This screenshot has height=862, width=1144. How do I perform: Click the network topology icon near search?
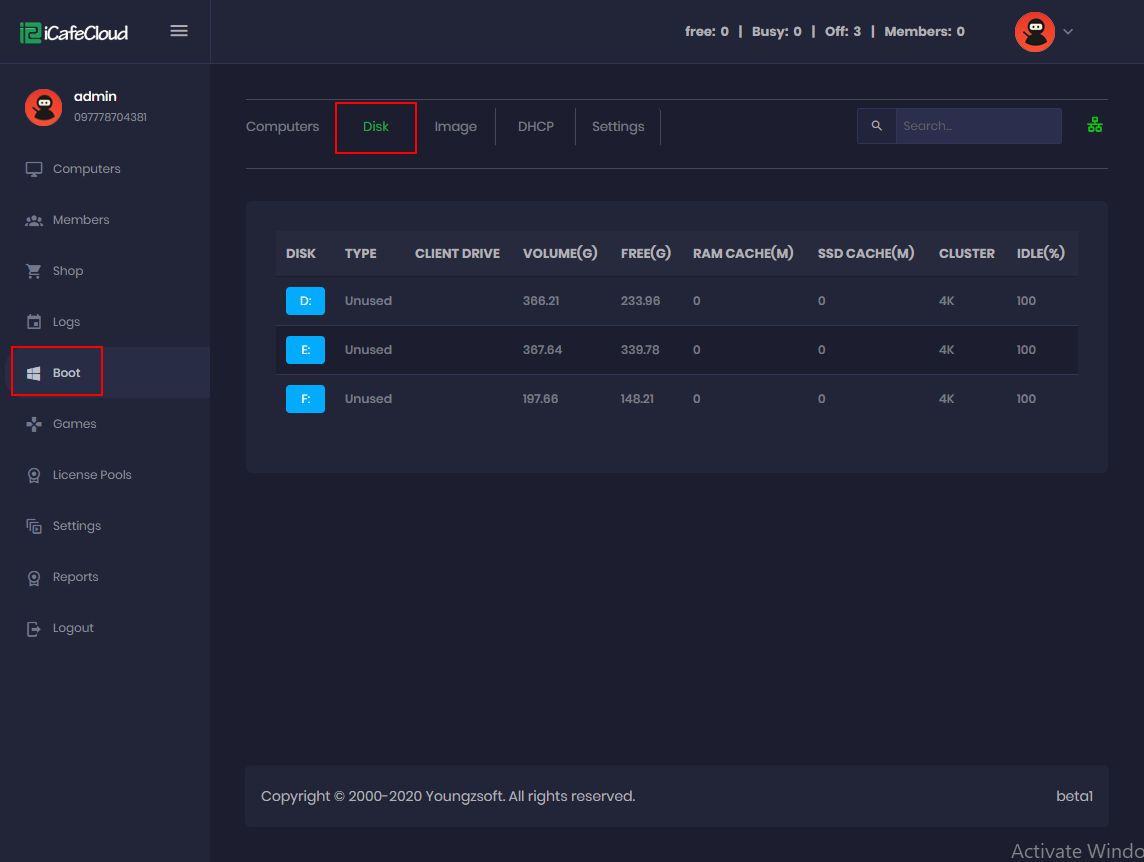(1094, 124)
